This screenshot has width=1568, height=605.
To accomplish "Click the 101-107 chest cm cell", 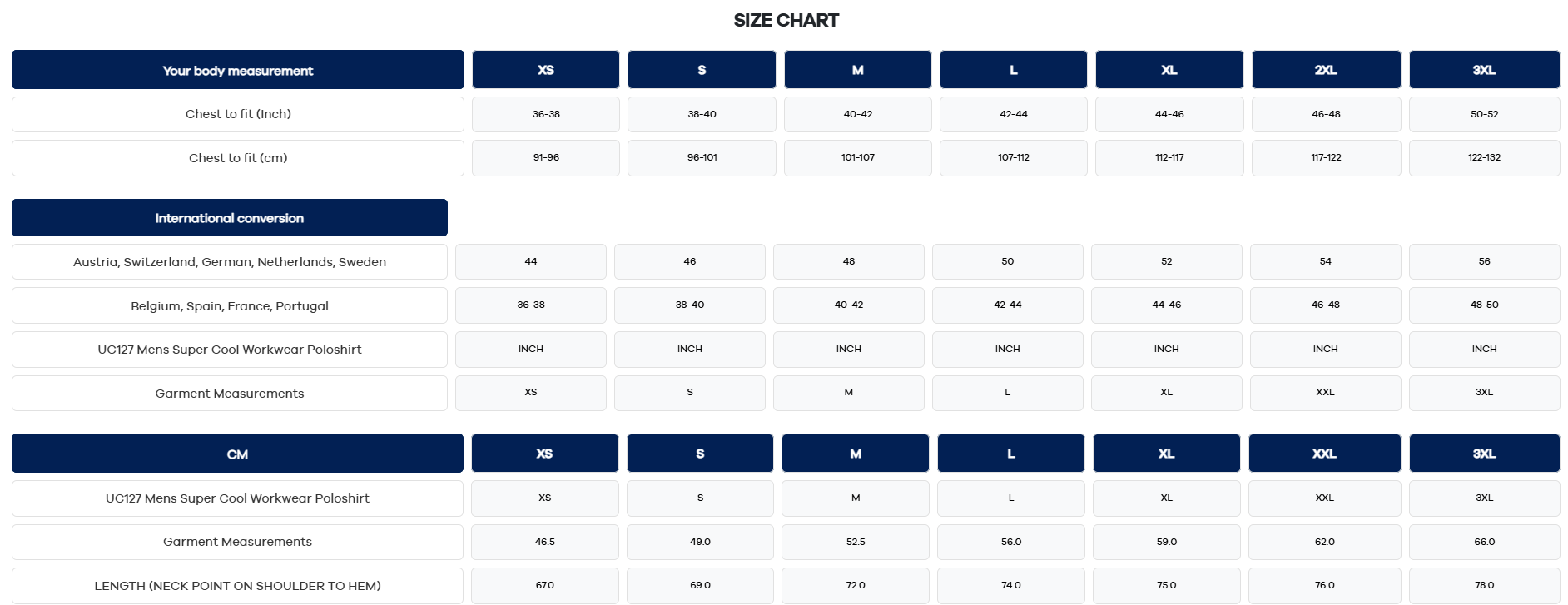I will click(857, 158).
